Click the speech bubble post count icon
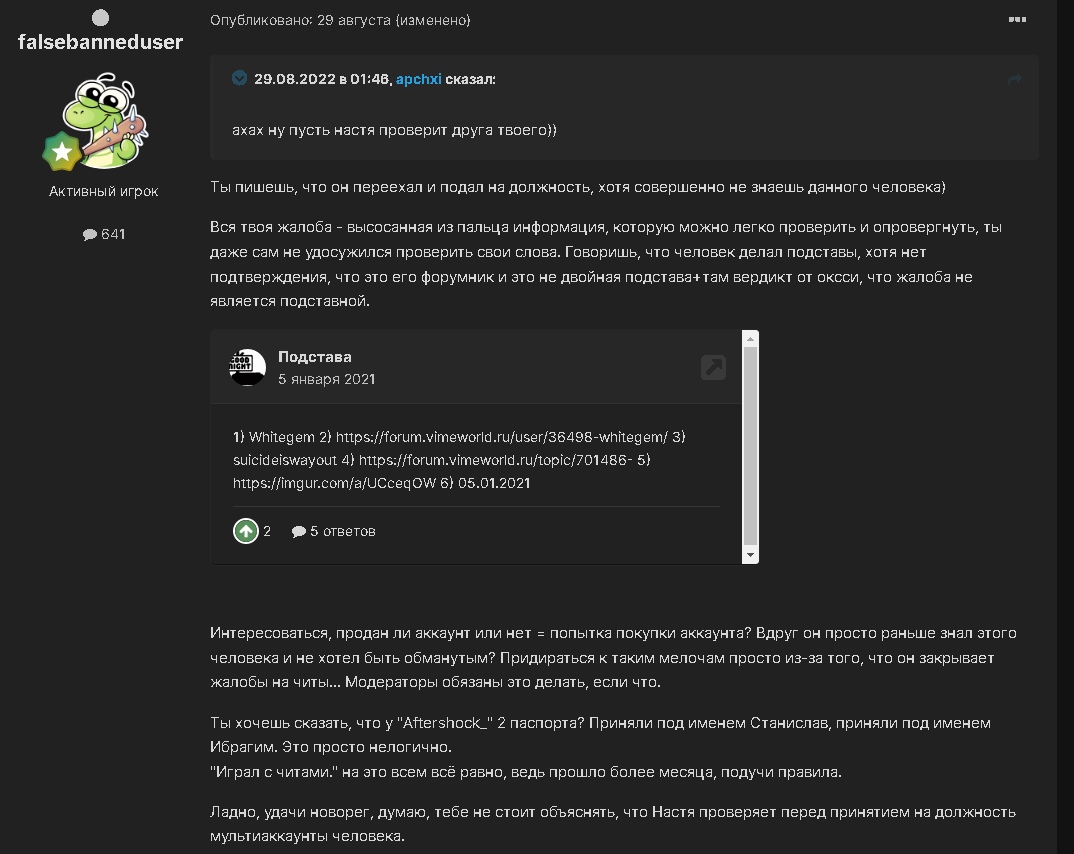The height and width of the screenshot is (854, 1074). pos(90,235)
